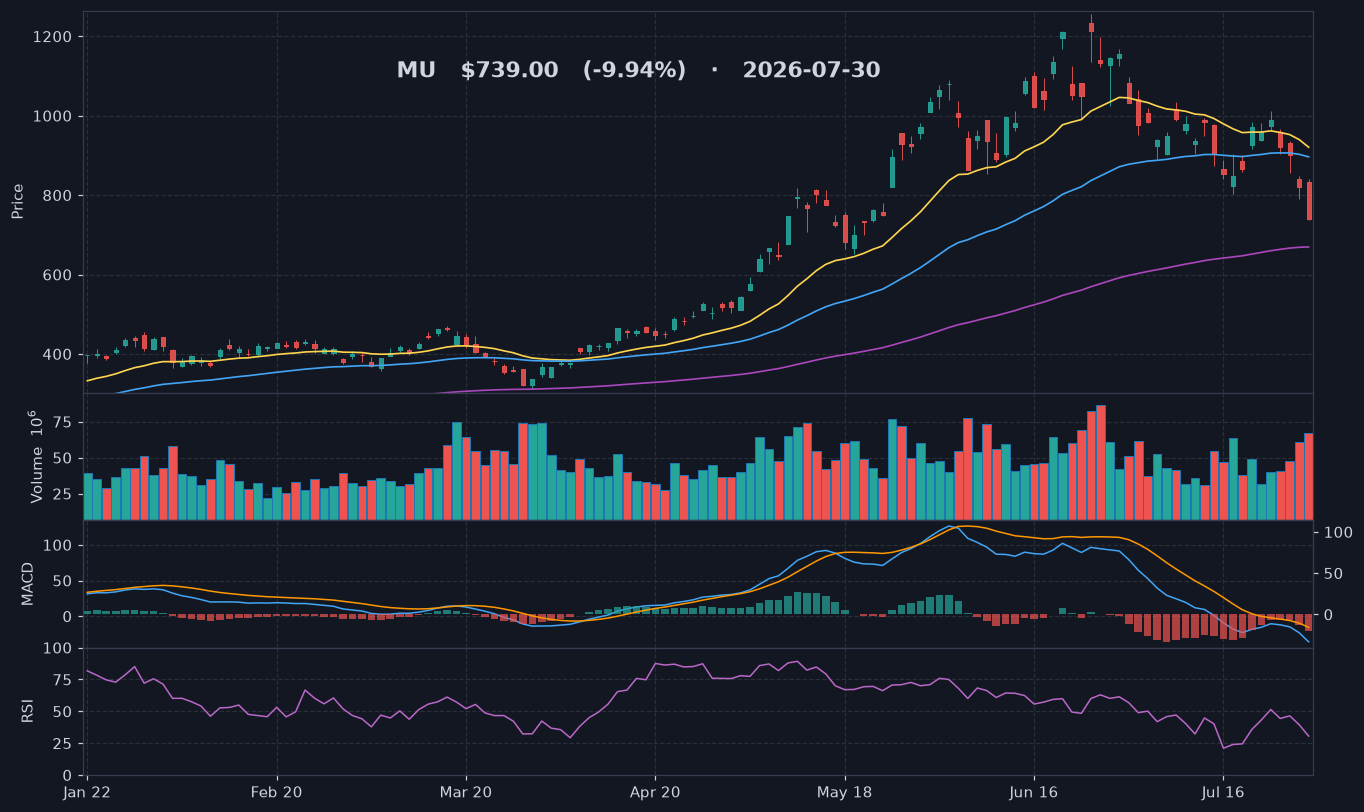
Task: Click the Feb 20 date label
Action: (x=277, y=791)
